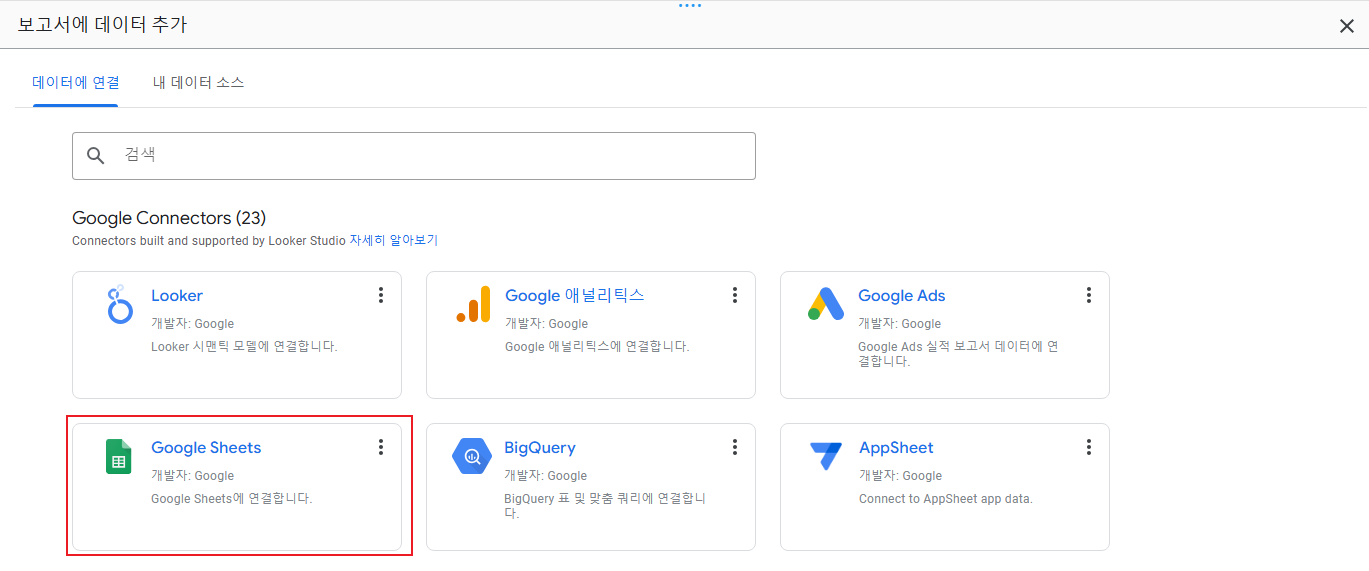Click the drag handle dots at panel top
Image resolution: width=1369 pixels, height=571 pixels.
point(690,5)
